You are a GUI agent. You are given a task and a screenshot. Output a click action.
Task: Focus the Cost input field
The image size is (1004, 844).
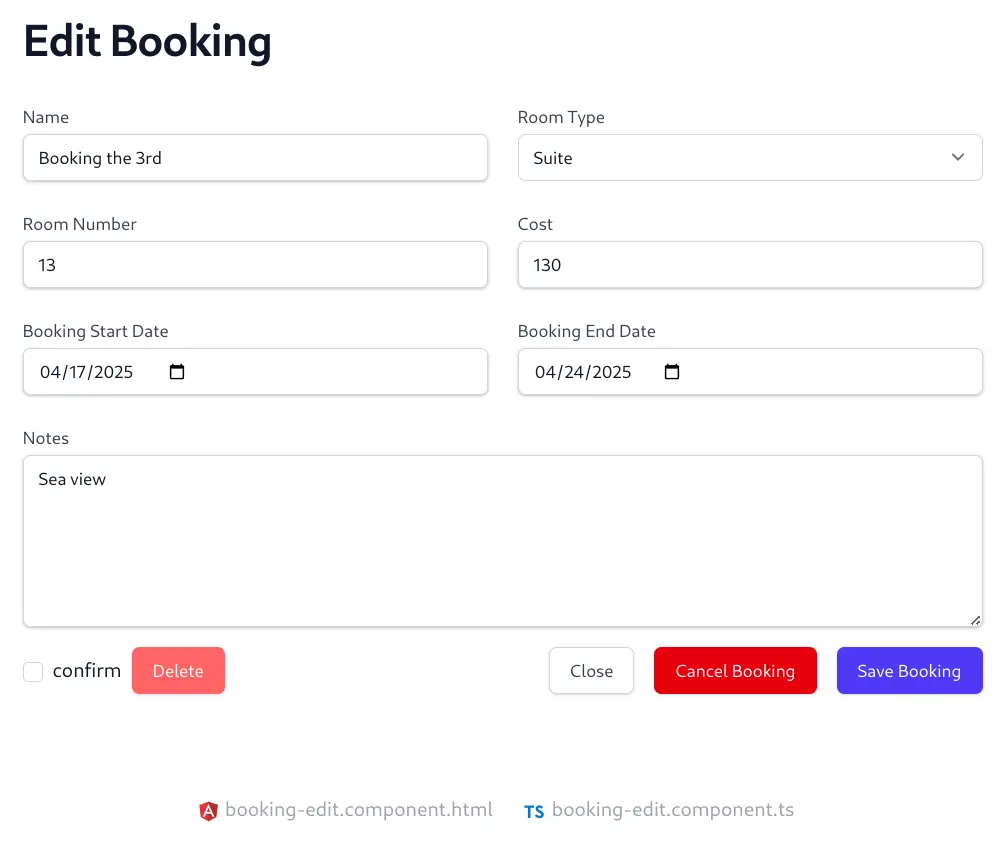pyautogui.click(x=750, y=264)
